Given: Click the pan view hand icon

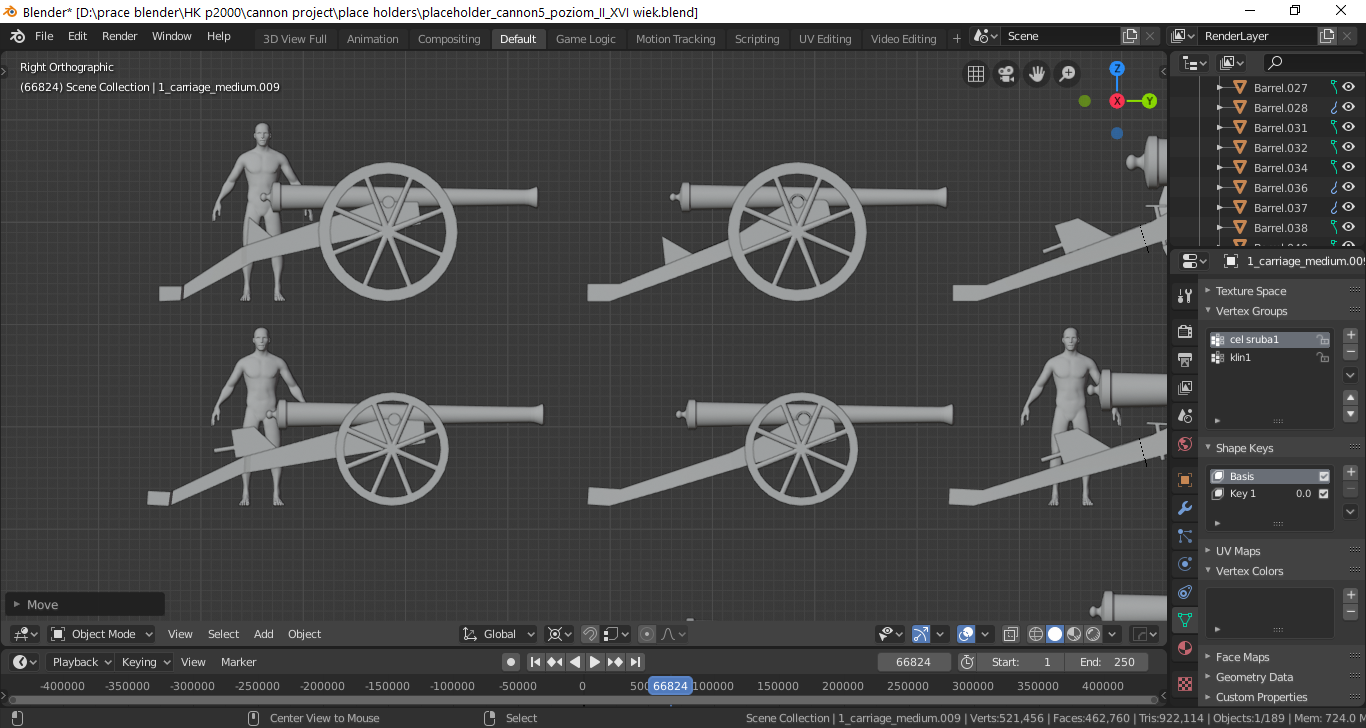Looking at the screenshot, I should point(1037,74).
